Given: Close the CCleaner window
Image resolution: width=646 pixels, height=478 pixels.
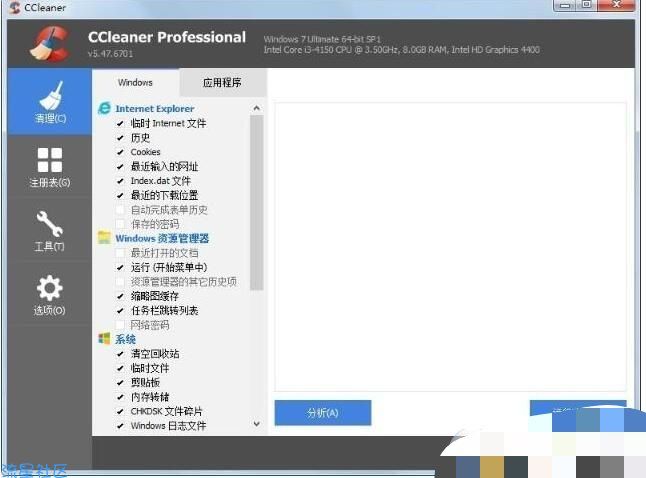Looking at the screenshot, I should point(616,5).
